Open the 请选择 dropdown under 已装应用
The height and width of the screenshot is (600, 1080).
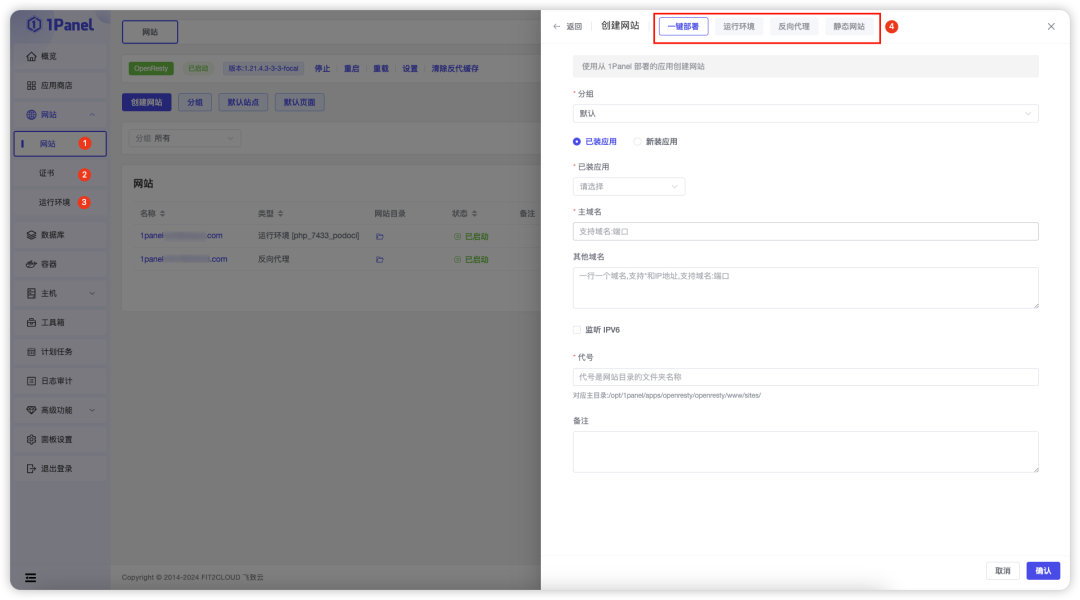[628, 186]
